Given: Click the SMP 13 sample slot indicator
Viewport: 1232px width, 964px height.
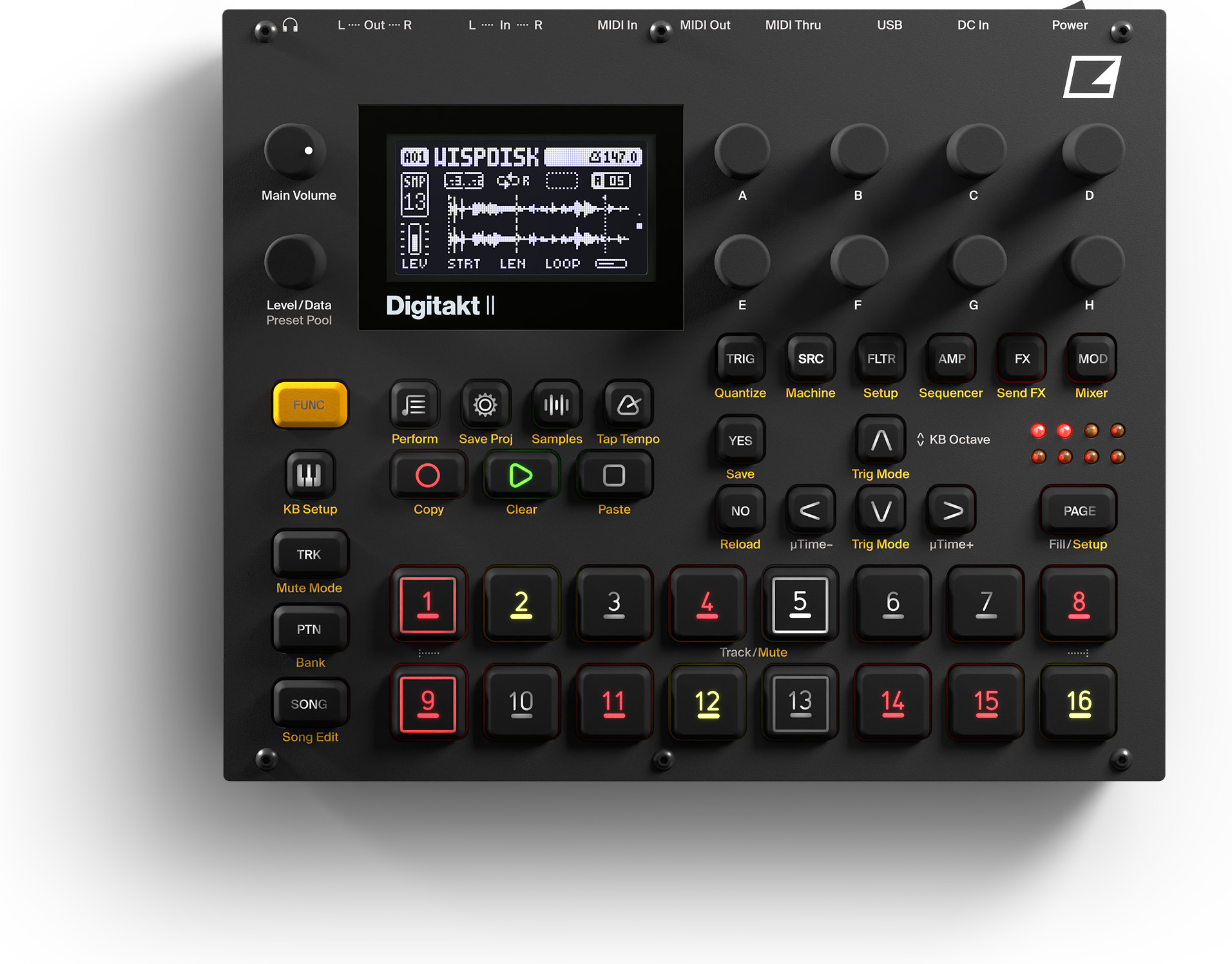Looking at the screenshot, I should coord(414,194).
